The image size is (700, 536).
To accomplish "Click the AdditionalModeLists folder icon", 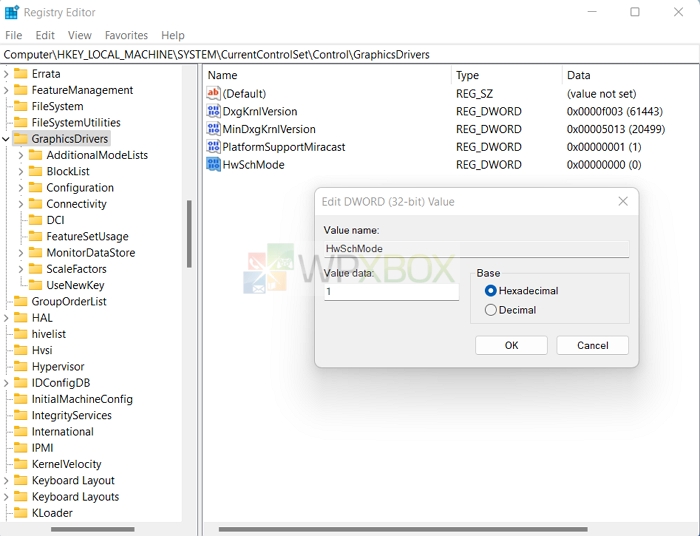I will (35, 155).
